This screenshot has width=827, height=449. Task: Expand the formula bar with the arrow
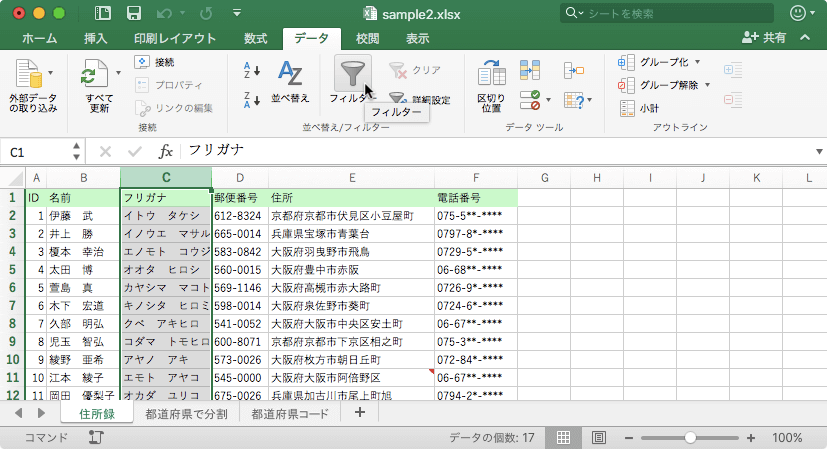pos(819,152)
